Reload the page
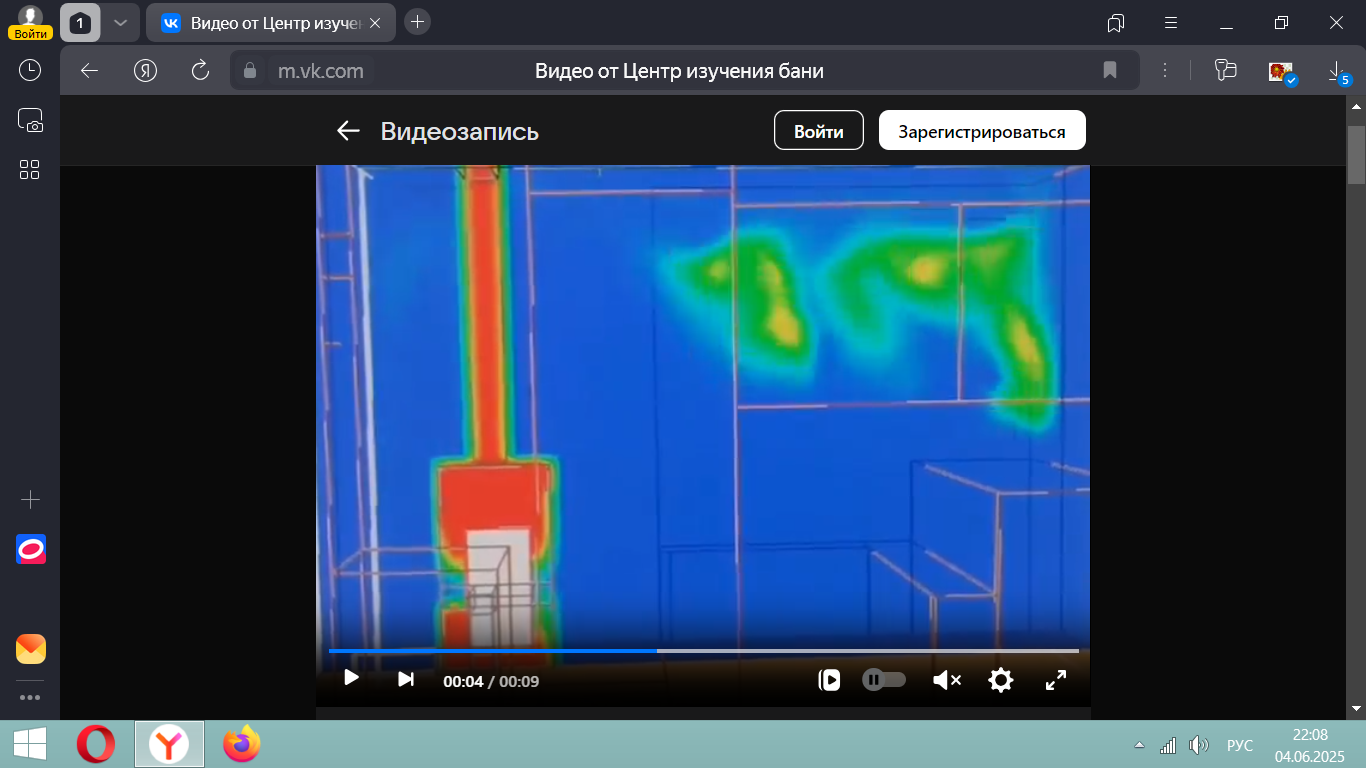1366x768 pixels. [200, 70]
